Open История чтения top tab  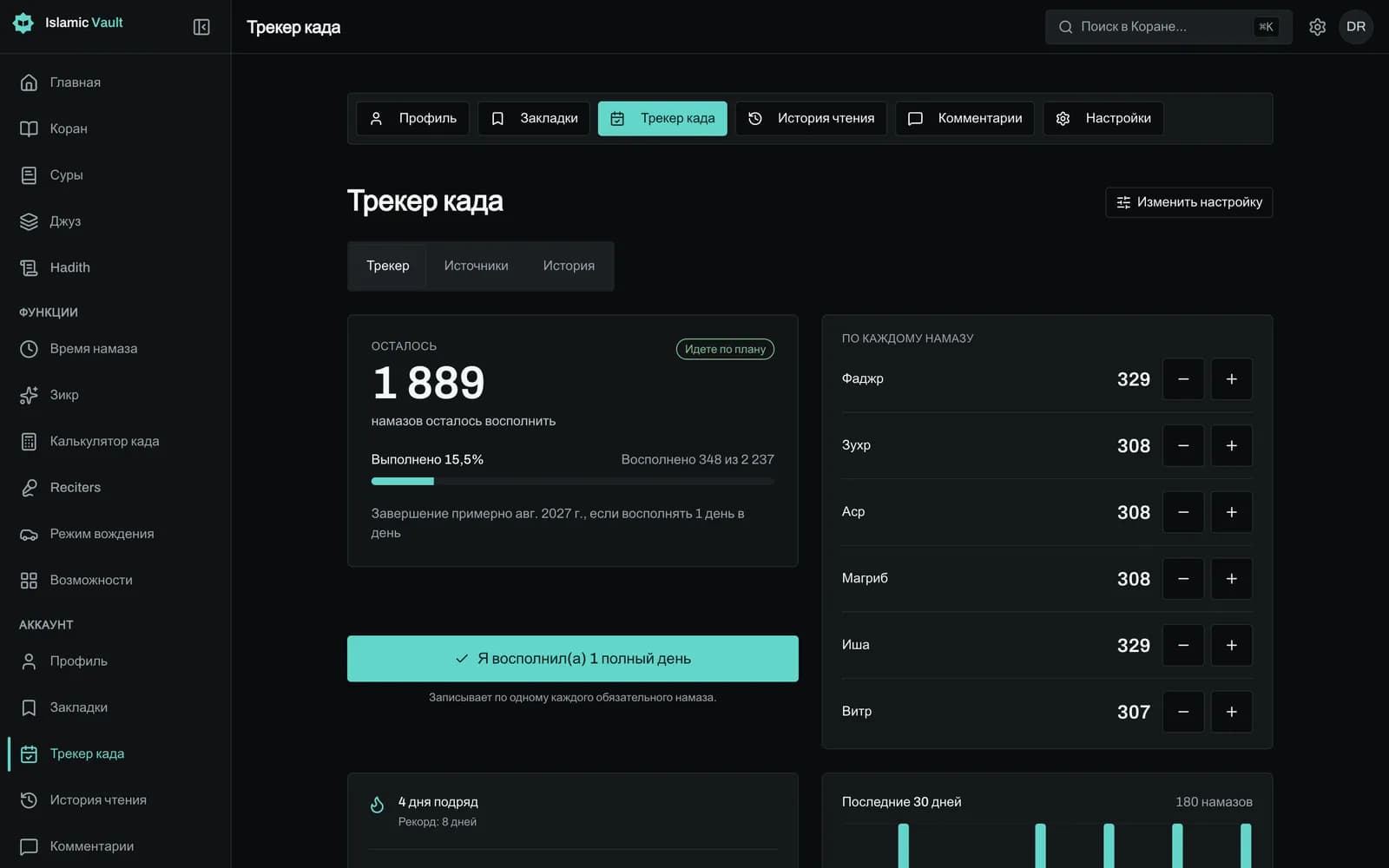point(811,118)
